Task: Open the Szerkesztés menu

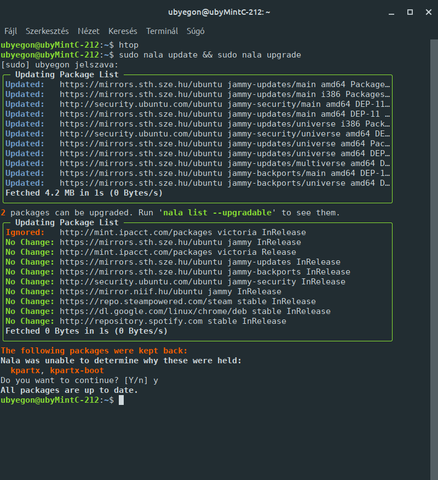Action: point(47,31)
